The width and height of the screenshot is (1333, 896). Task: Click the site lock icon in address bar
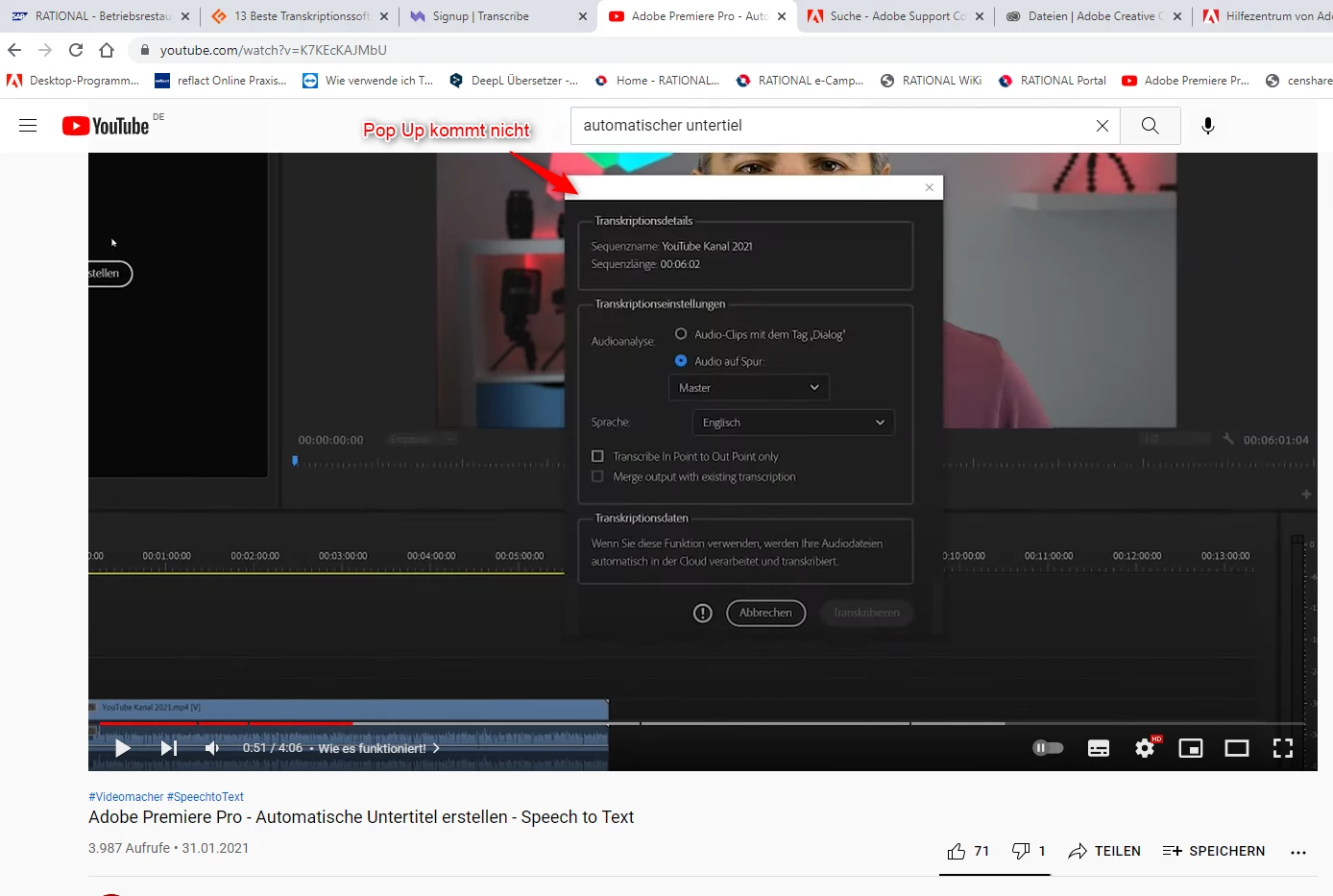[x=144, y=50]
